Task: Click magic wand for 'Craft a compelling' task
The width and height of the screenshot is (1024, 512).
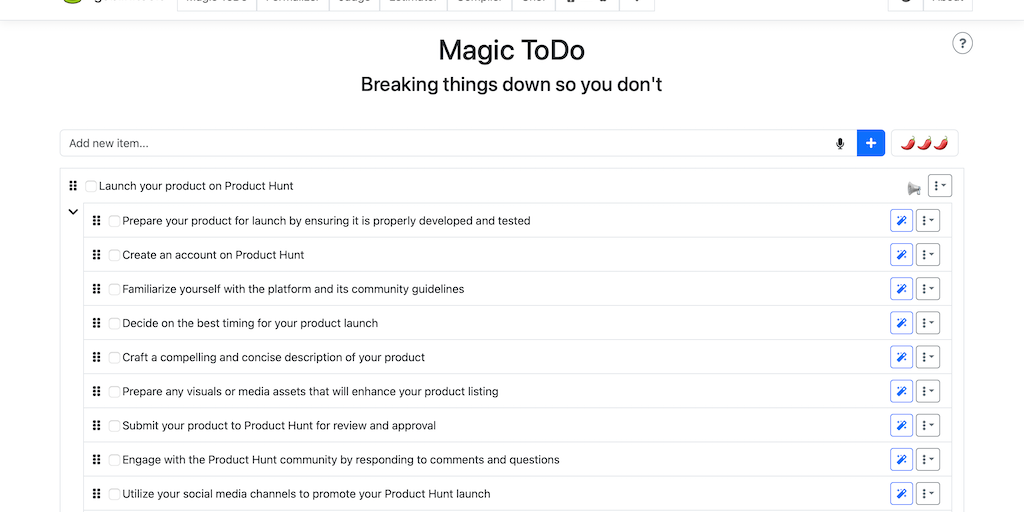Action: pos(901,357)
